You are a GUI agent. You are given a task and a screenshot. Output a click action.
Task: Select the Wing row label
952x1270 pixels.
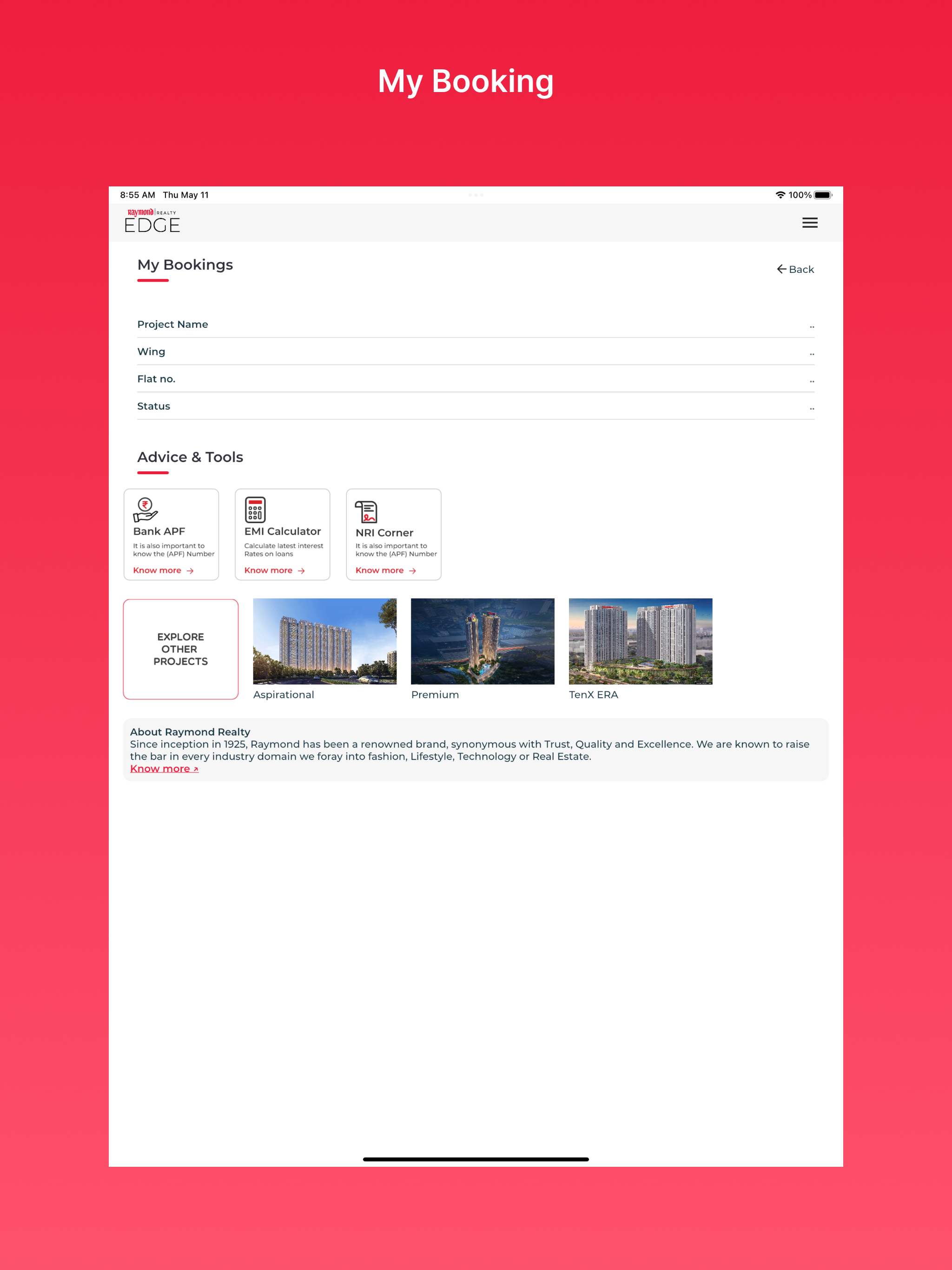click(151, 351)
